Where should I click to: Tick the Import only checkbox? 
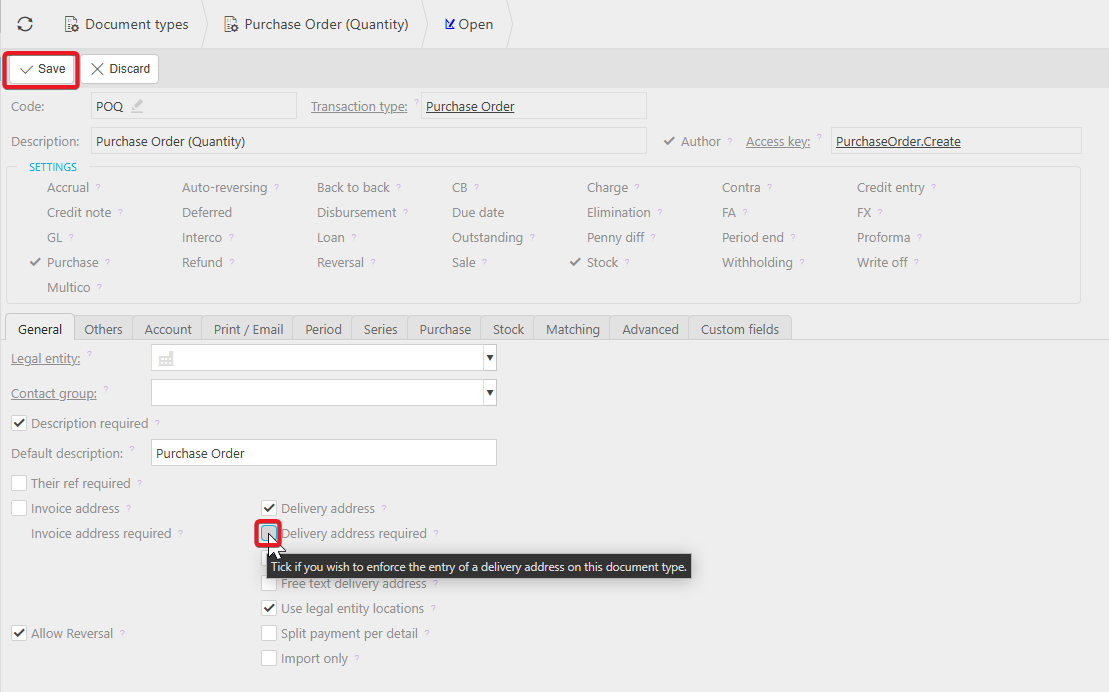point(269,658)
